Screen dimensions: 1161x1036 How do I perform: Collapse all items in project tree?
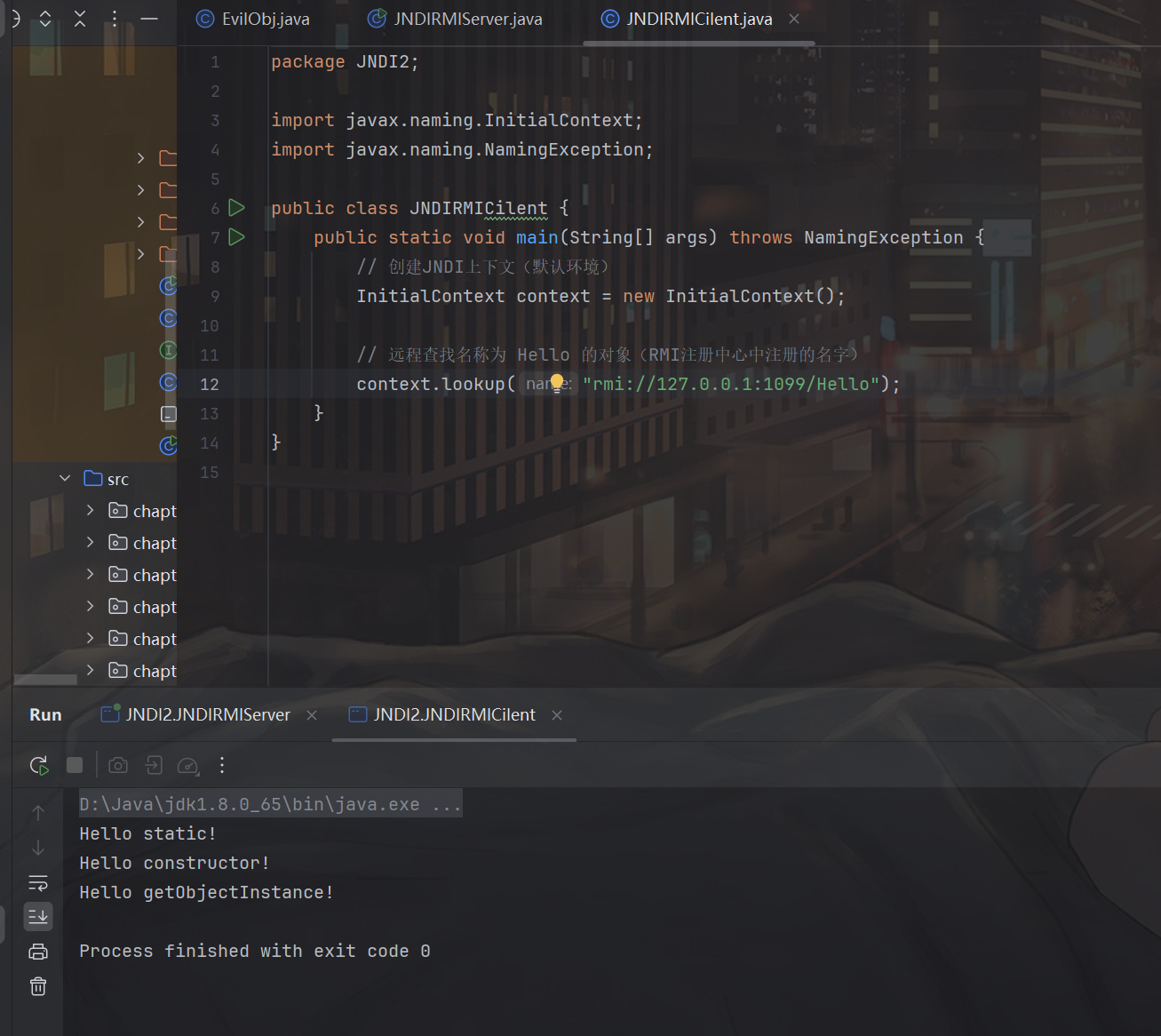(80, 19)
